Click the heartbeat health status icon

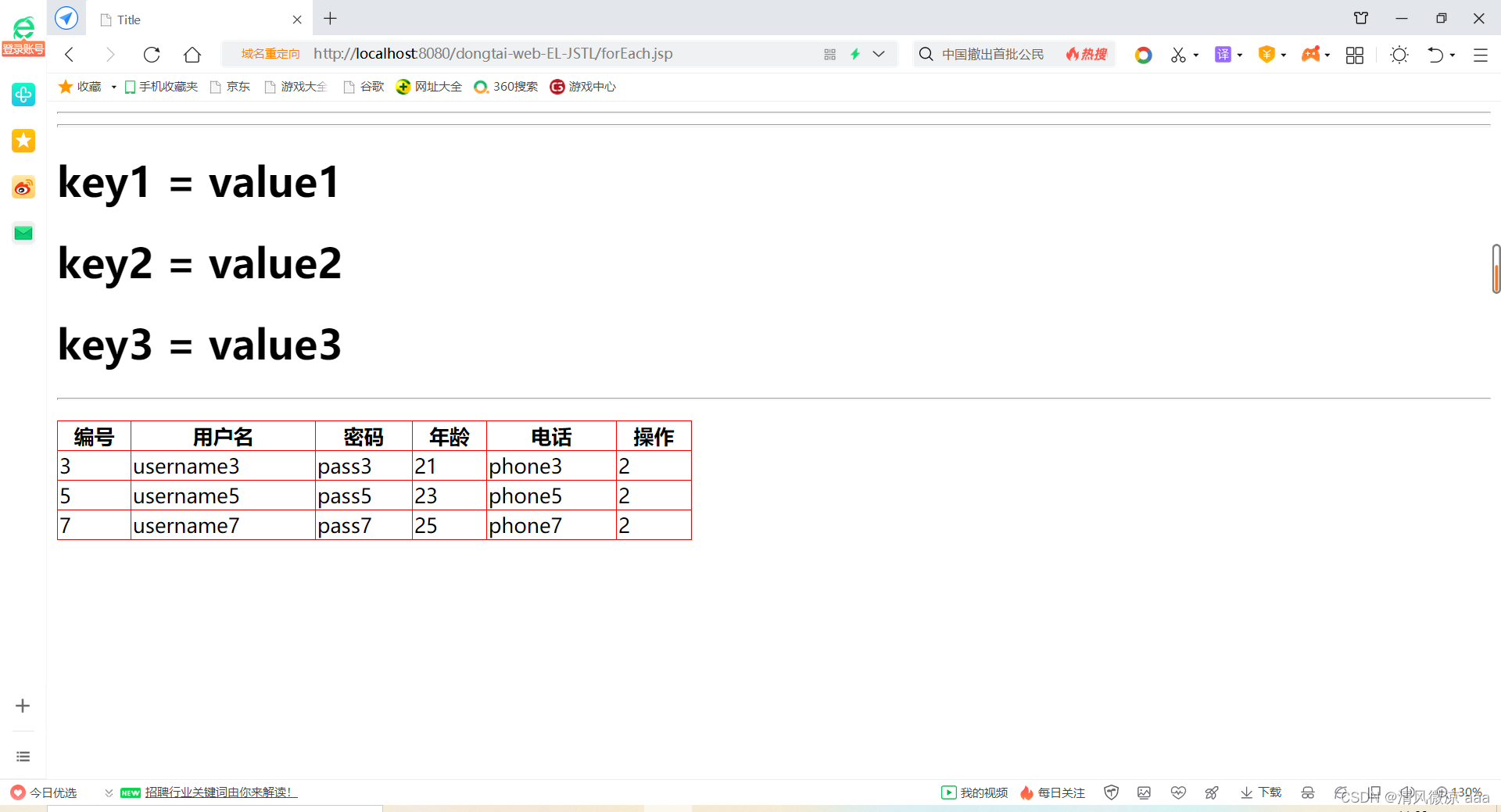point(1178,792)
